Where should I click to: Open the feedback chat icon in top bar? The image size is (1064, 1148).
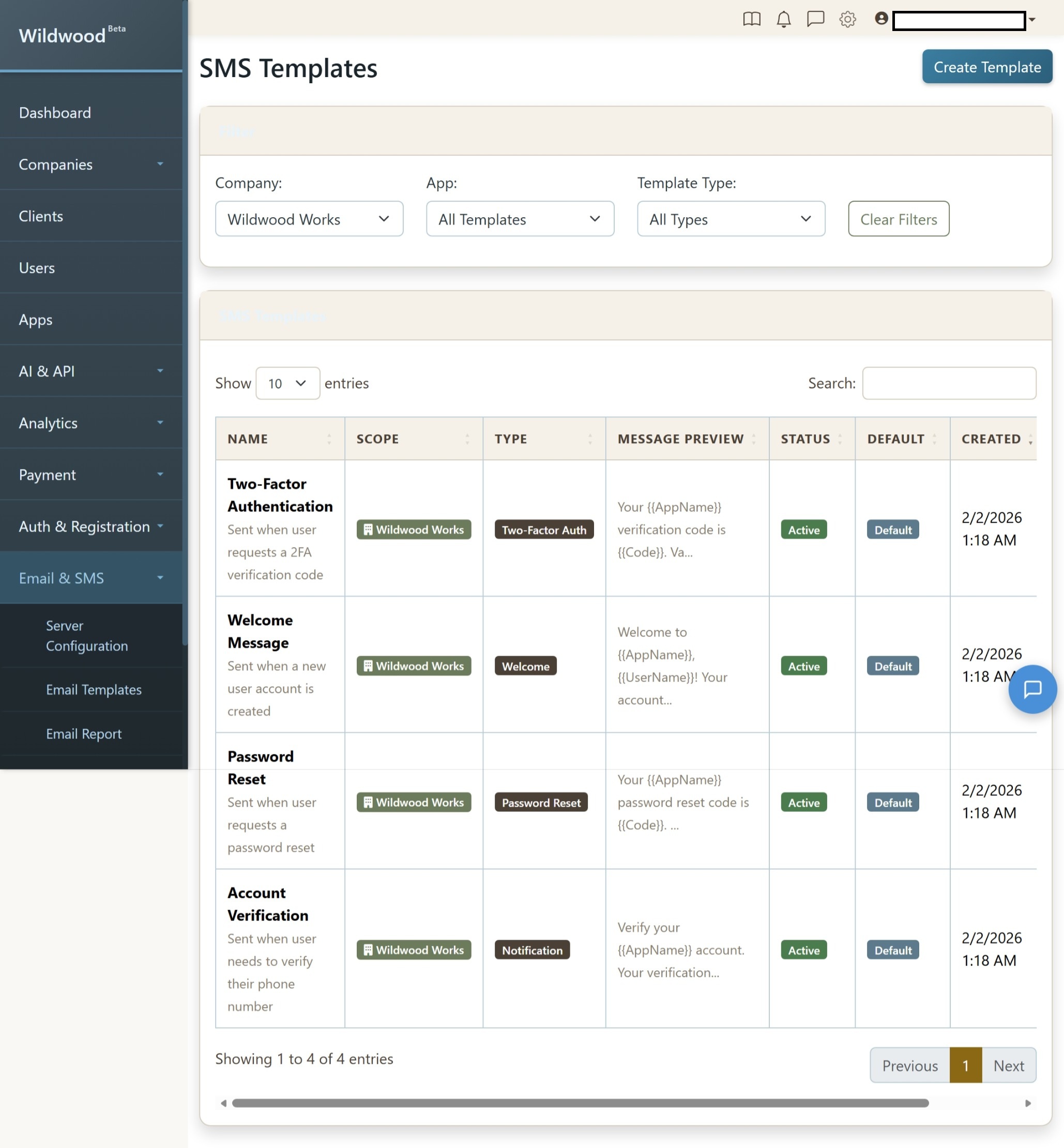pyautogui.click(x=815, y=19)
